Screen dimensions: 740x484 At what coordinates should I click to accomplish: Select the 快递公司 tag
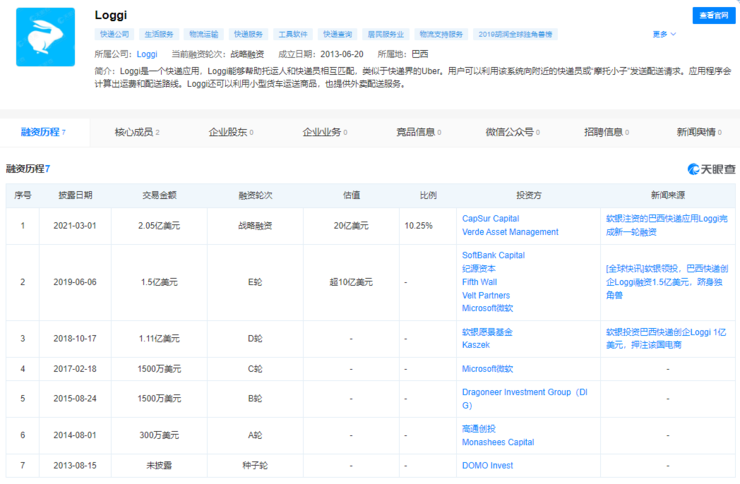tap(114, 34)
